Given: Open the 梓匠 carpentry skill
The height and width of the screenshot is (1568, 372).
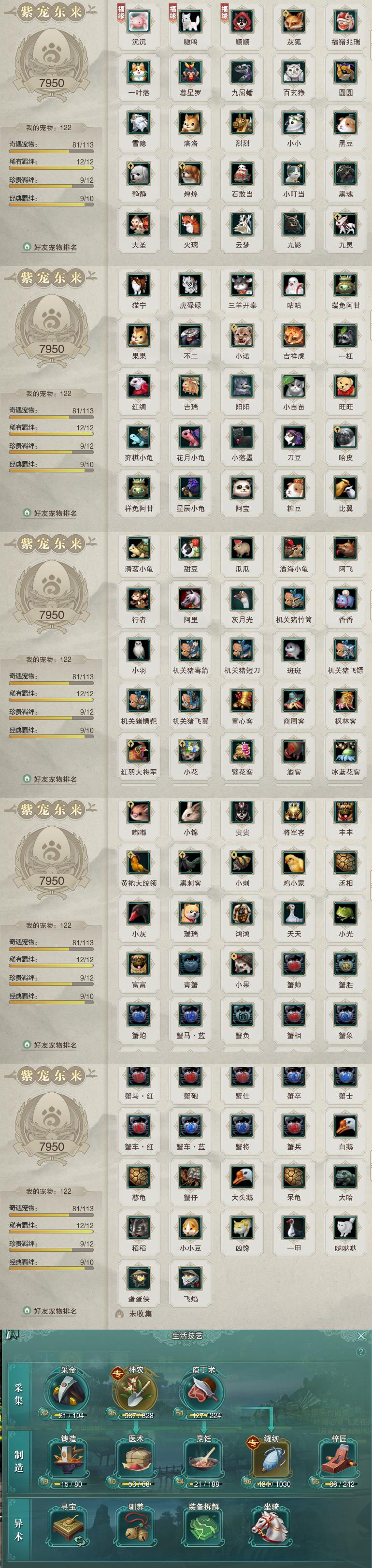Looking at the screenshot, I should tap(339, 1461).
